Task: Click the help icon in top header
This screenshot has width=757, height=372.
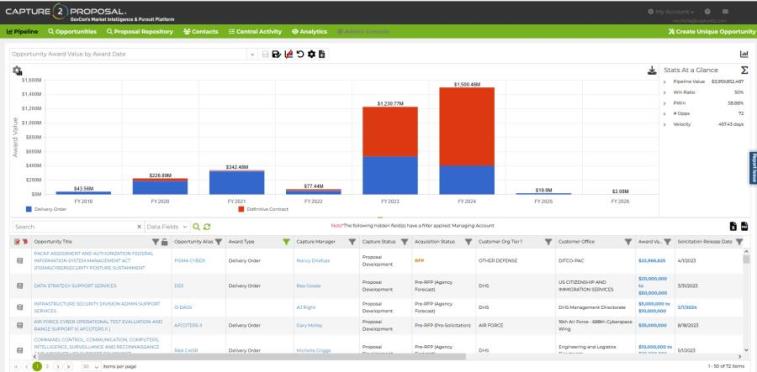Action: tap(707, 12)
